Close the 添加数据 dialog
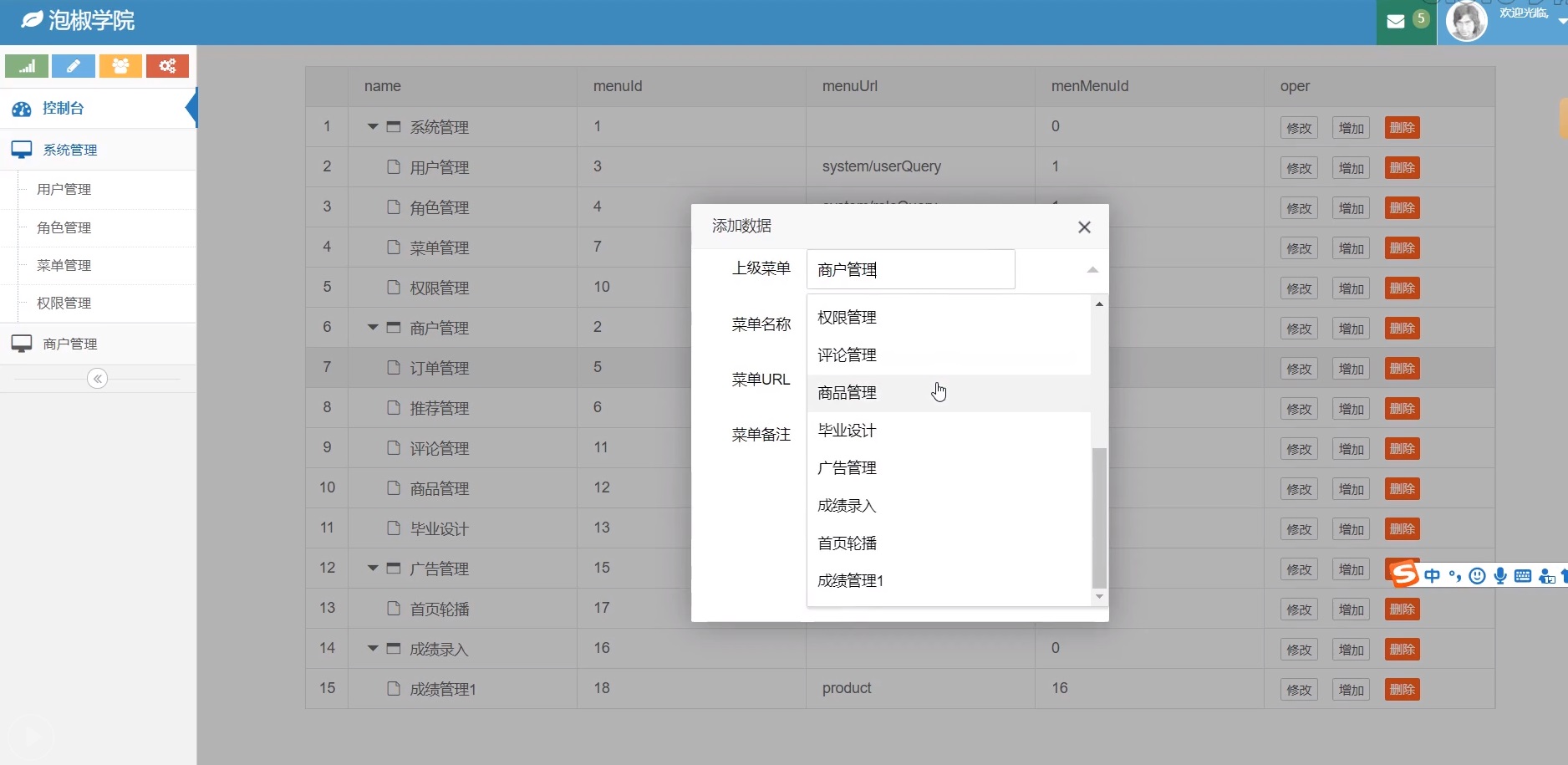The height and width of the screenshot is (765, 1568). [x=1084, y=227]
